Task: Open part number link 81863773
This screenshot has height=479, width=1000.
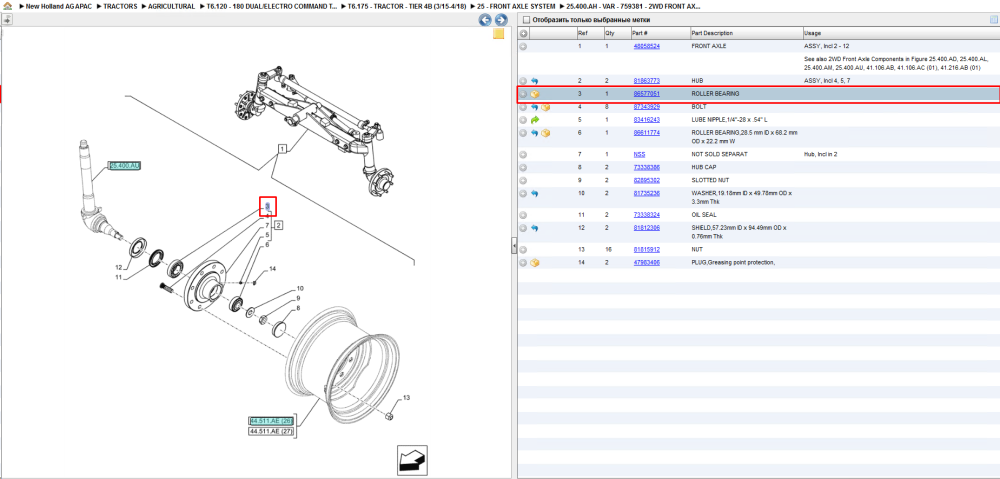Action: 646,81
